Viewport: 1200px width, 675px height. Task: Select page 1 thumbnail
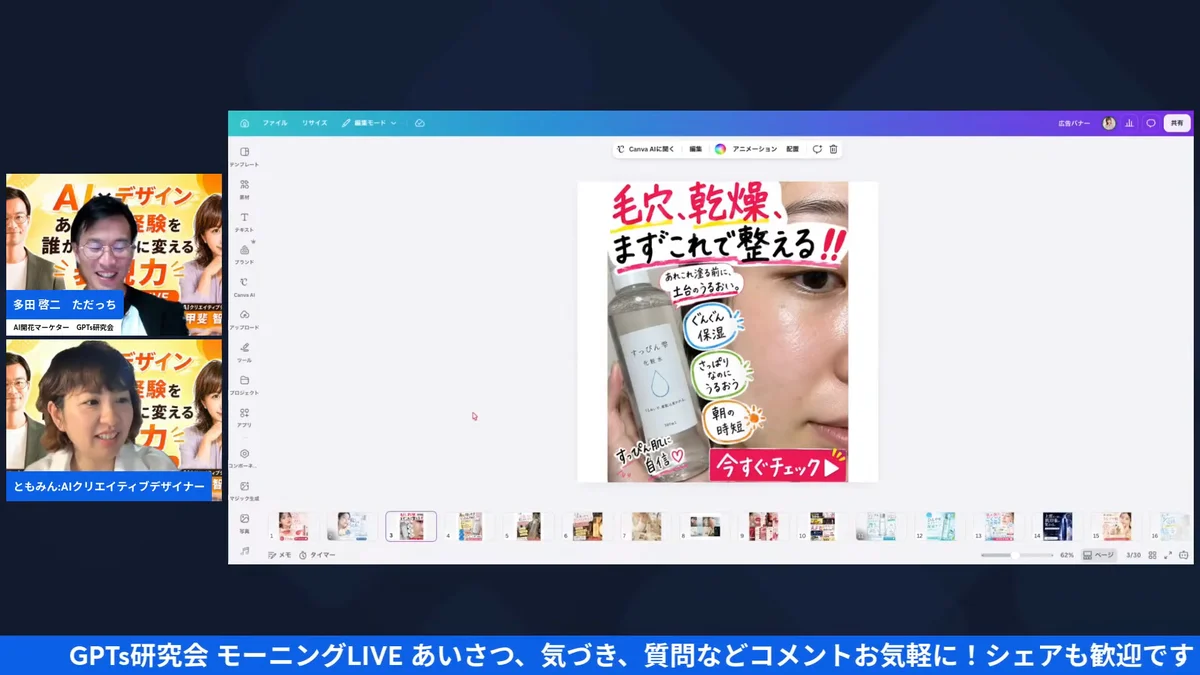tap(293, 526)
